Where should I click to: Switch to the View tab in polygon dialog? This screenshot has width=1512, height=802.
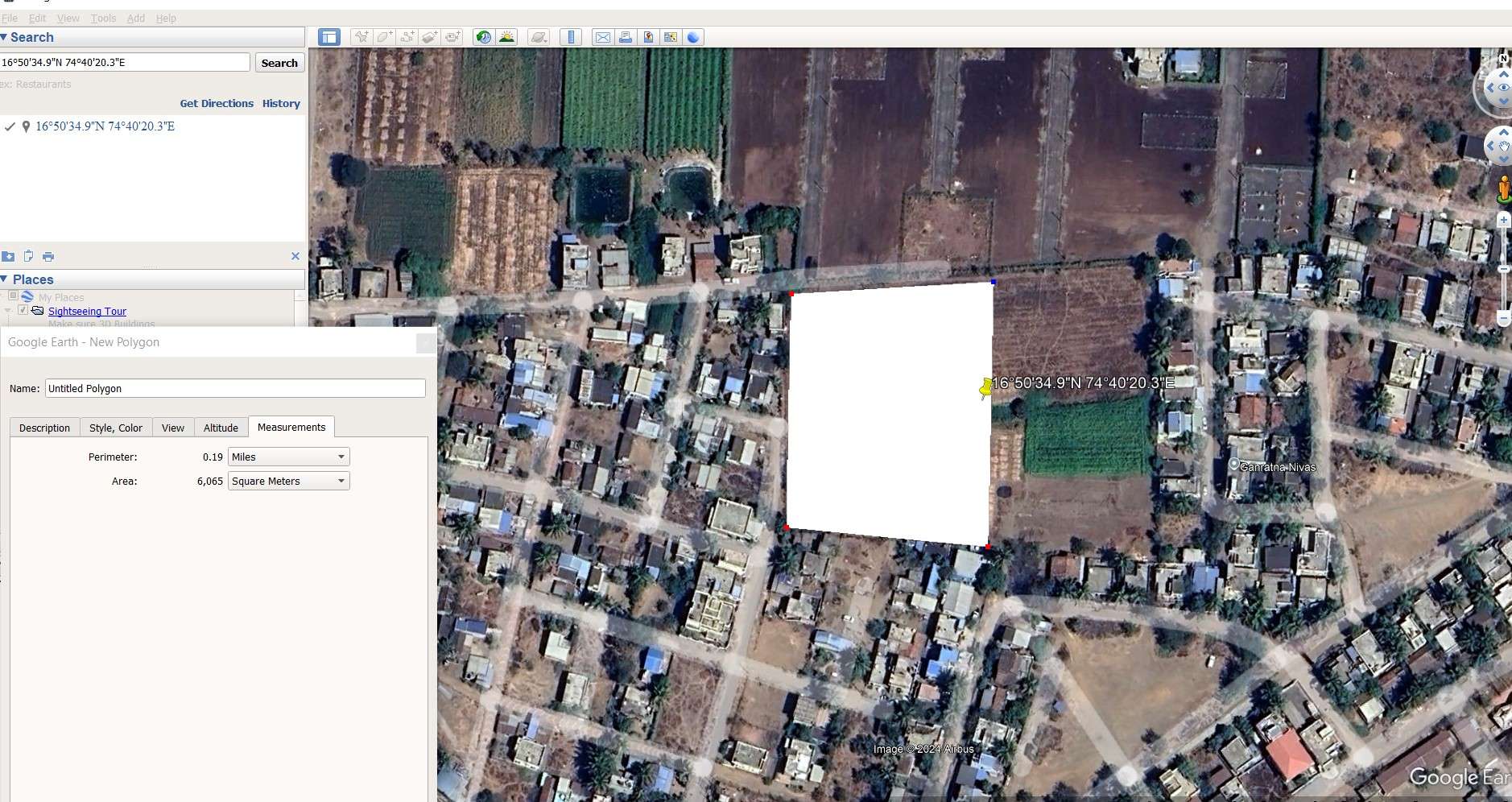[x=173, y=428]
